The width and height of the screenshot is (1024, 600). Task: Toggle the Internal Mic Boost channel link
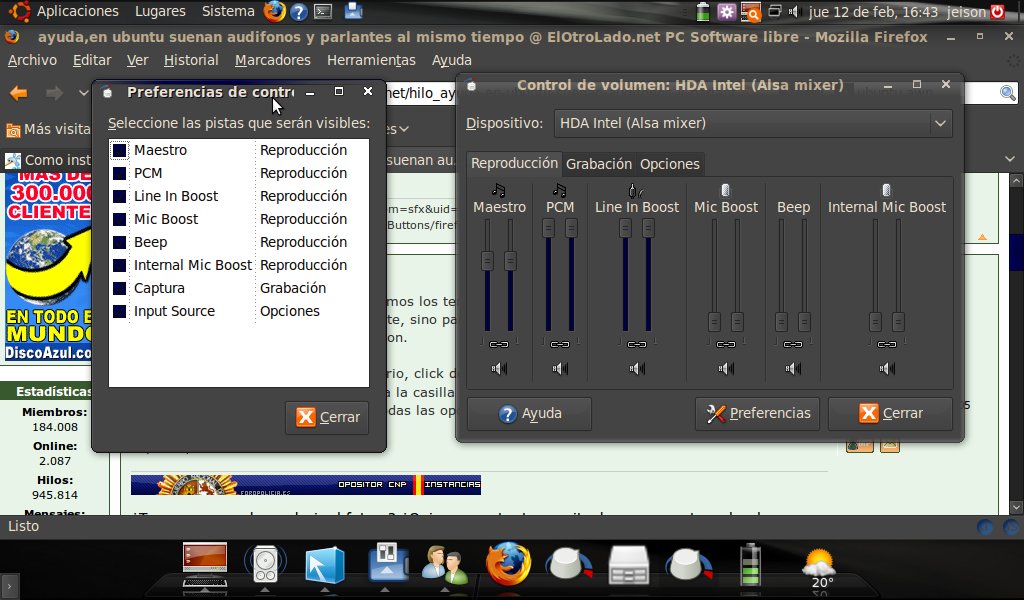tap(886, 344)
